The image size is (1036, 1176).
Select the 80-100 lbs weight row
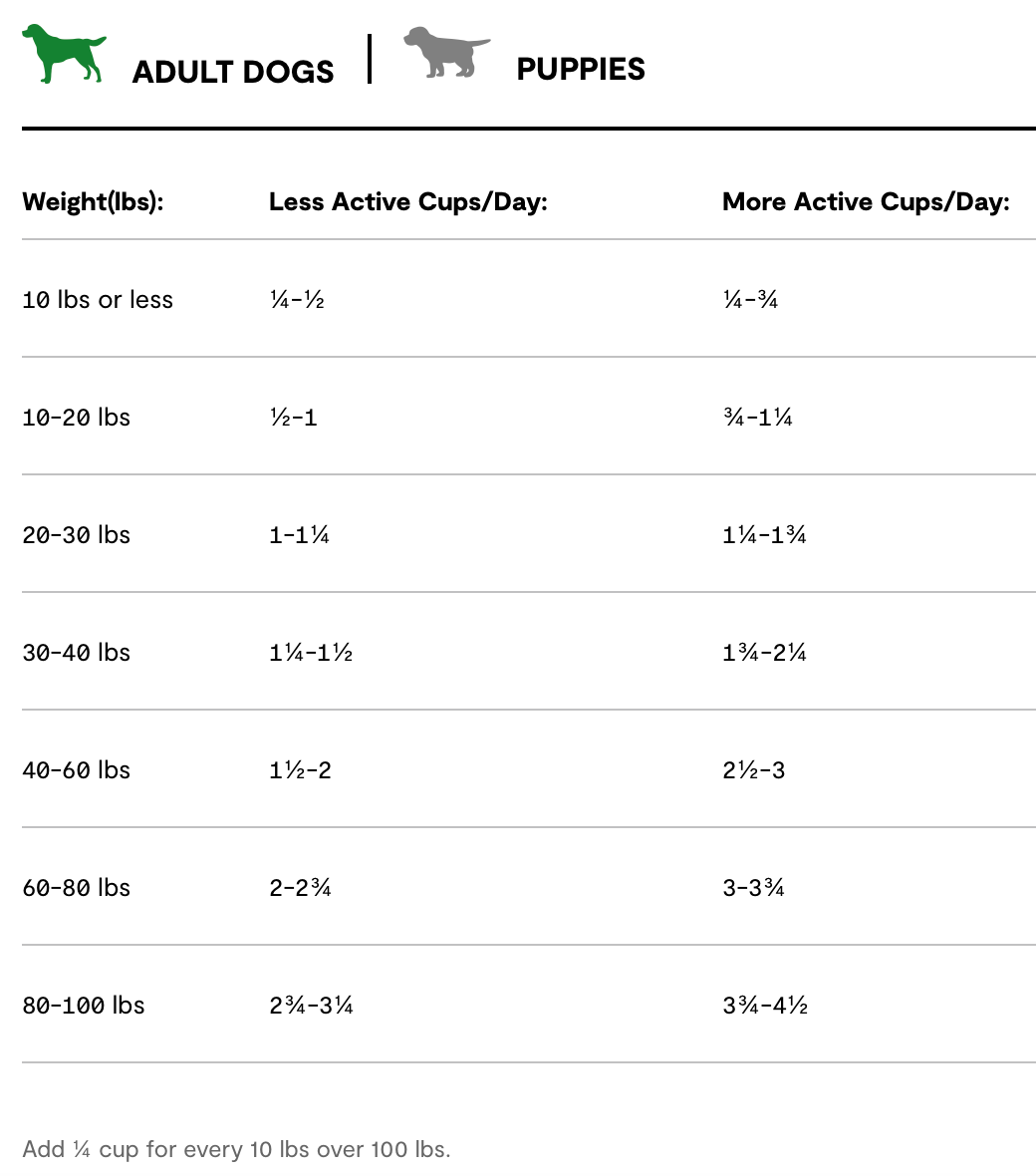84,1006
